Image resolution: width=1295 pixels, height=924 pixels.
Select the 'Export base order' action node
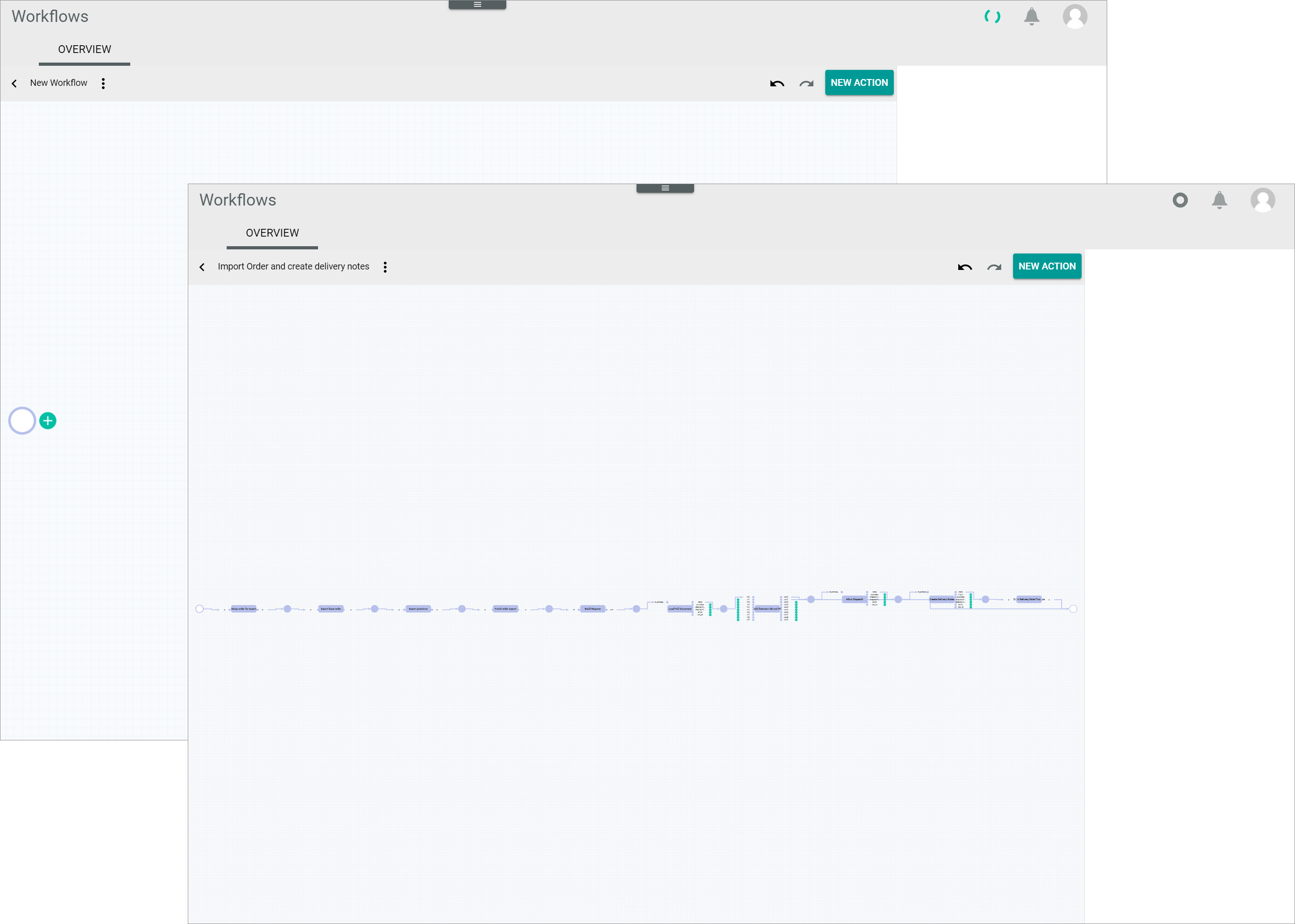pos(331,609)
